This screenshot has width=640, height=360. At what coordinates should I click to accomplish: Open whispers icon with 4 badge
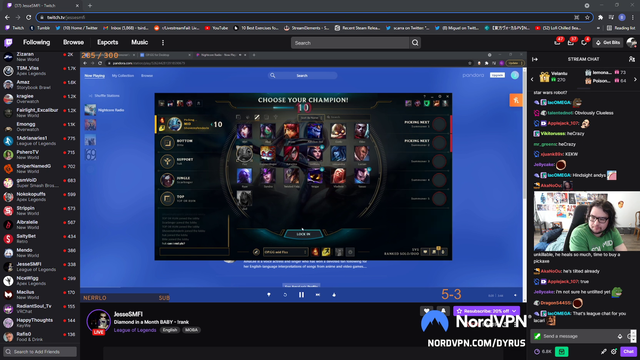(x=584, y=42)
